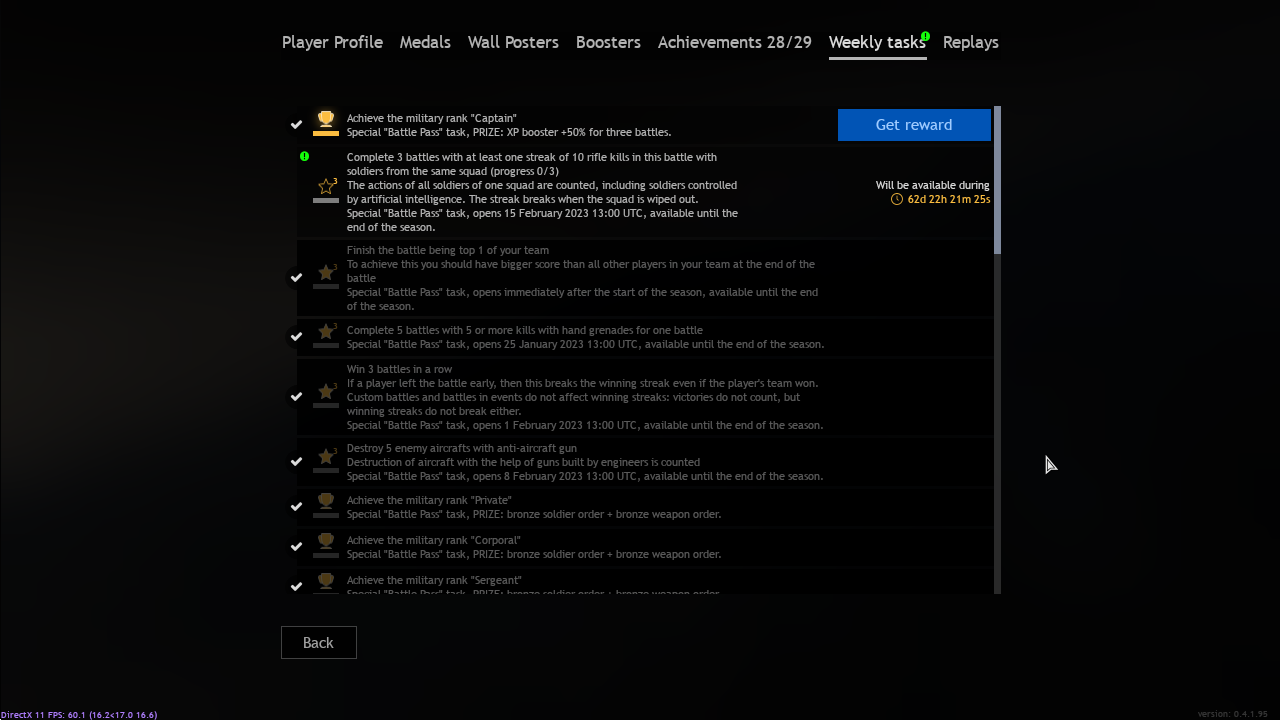Click the clock icon beside the countdown timer

pyautogui.click(x=897, y=200)
